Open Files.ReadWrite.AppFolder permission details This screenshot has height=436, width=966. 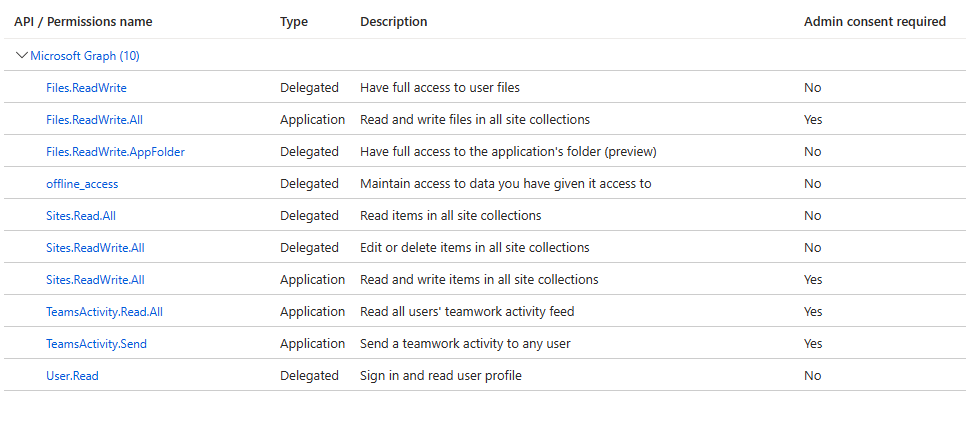click(x=115, y=152)
